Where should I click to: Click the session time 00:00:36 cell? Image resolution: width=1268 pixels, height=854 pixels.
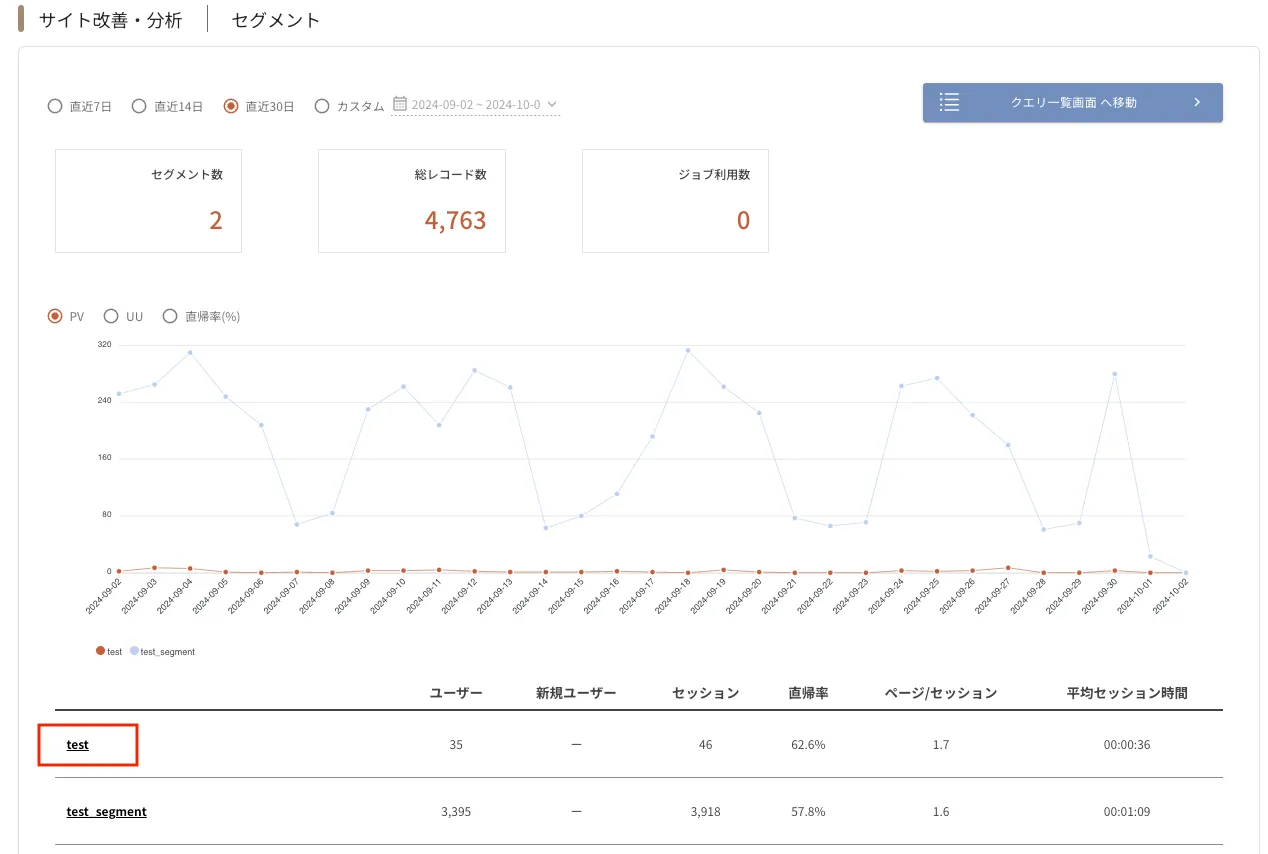(x=1127, y=745)
